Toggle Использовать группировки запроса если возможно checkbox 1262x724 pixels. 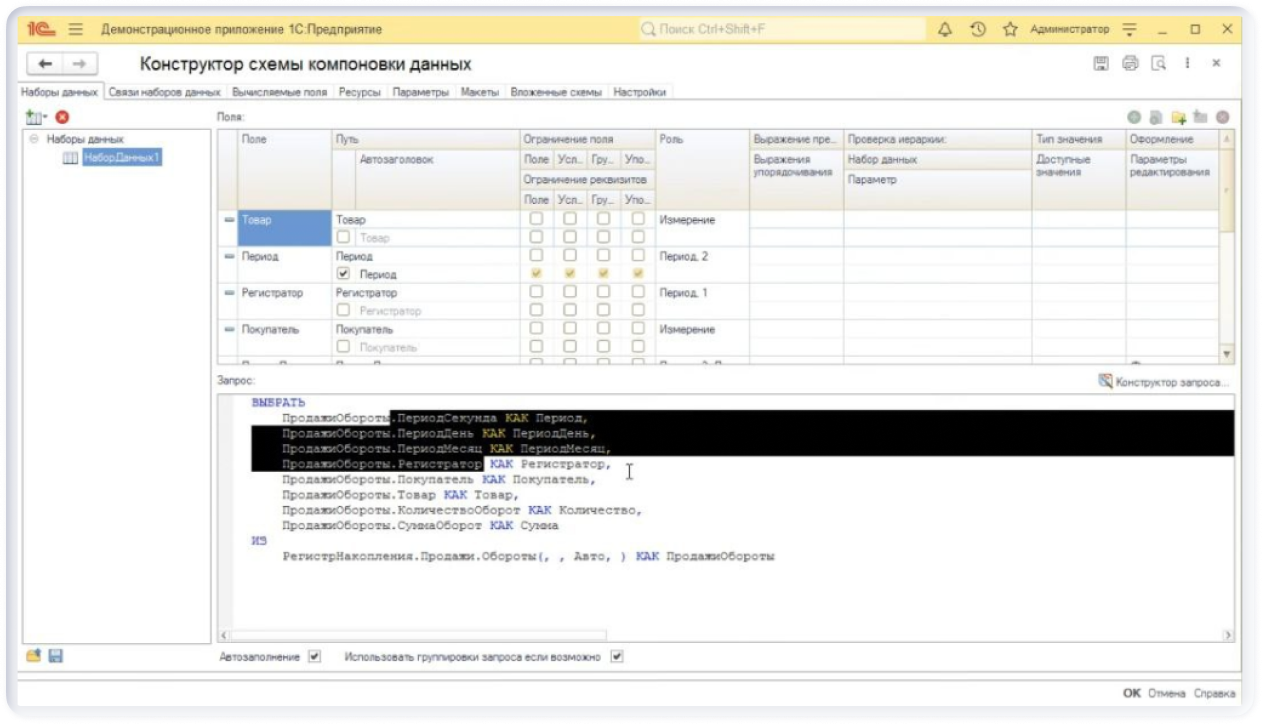tap(617, 657)
